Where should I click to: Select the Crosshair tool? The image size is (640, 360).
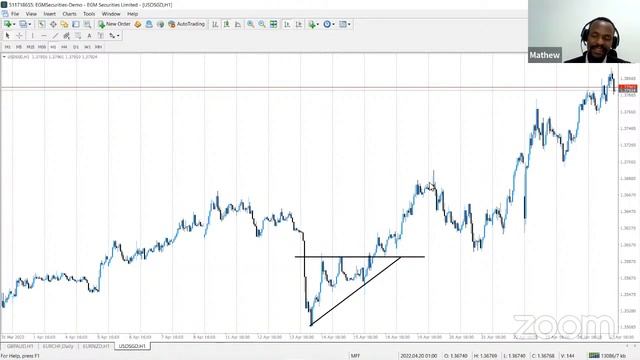[x=19, y=36]
